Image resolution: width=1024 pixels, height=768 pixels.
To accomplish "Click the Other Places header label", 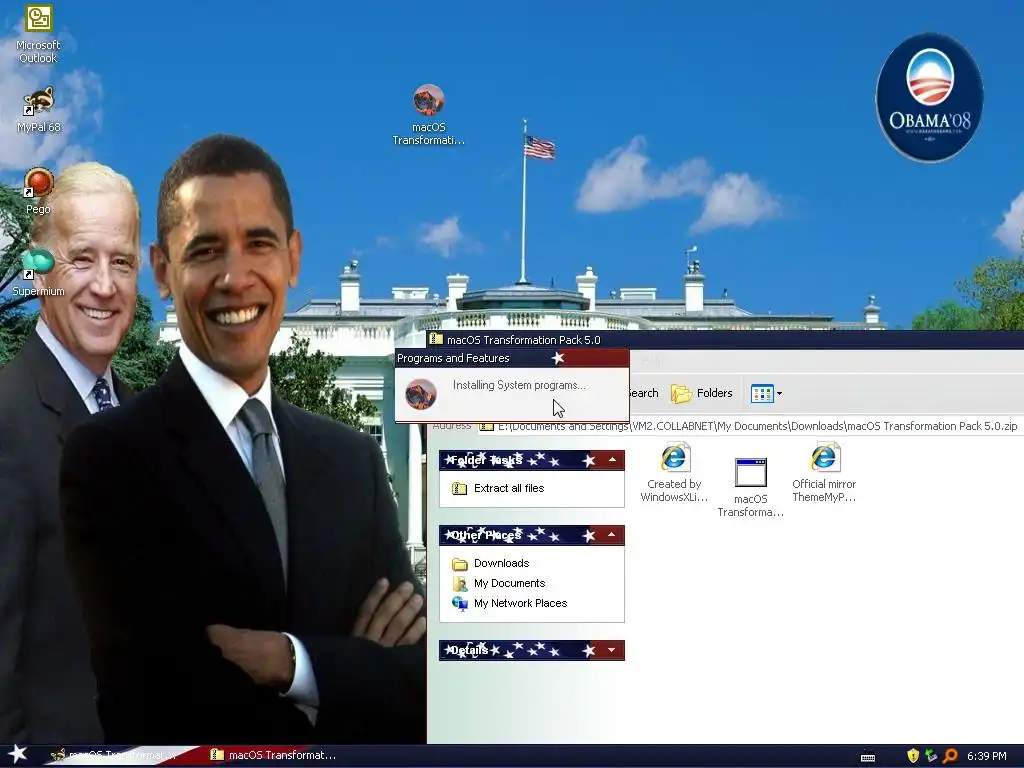I will [x=487, y=536].
